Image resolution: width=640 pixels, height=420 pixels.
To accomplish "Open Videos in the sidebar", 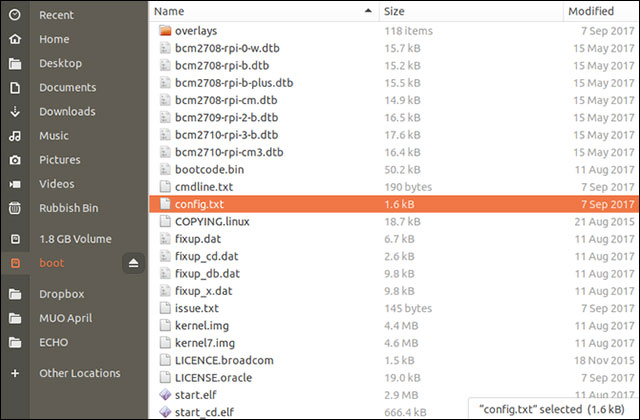I will [57, 184].
